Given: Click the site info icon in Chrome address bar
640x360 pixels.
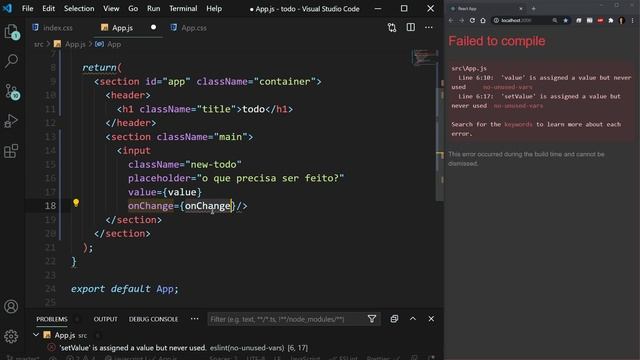Looking at the screenshot, I should coord(496,20).
